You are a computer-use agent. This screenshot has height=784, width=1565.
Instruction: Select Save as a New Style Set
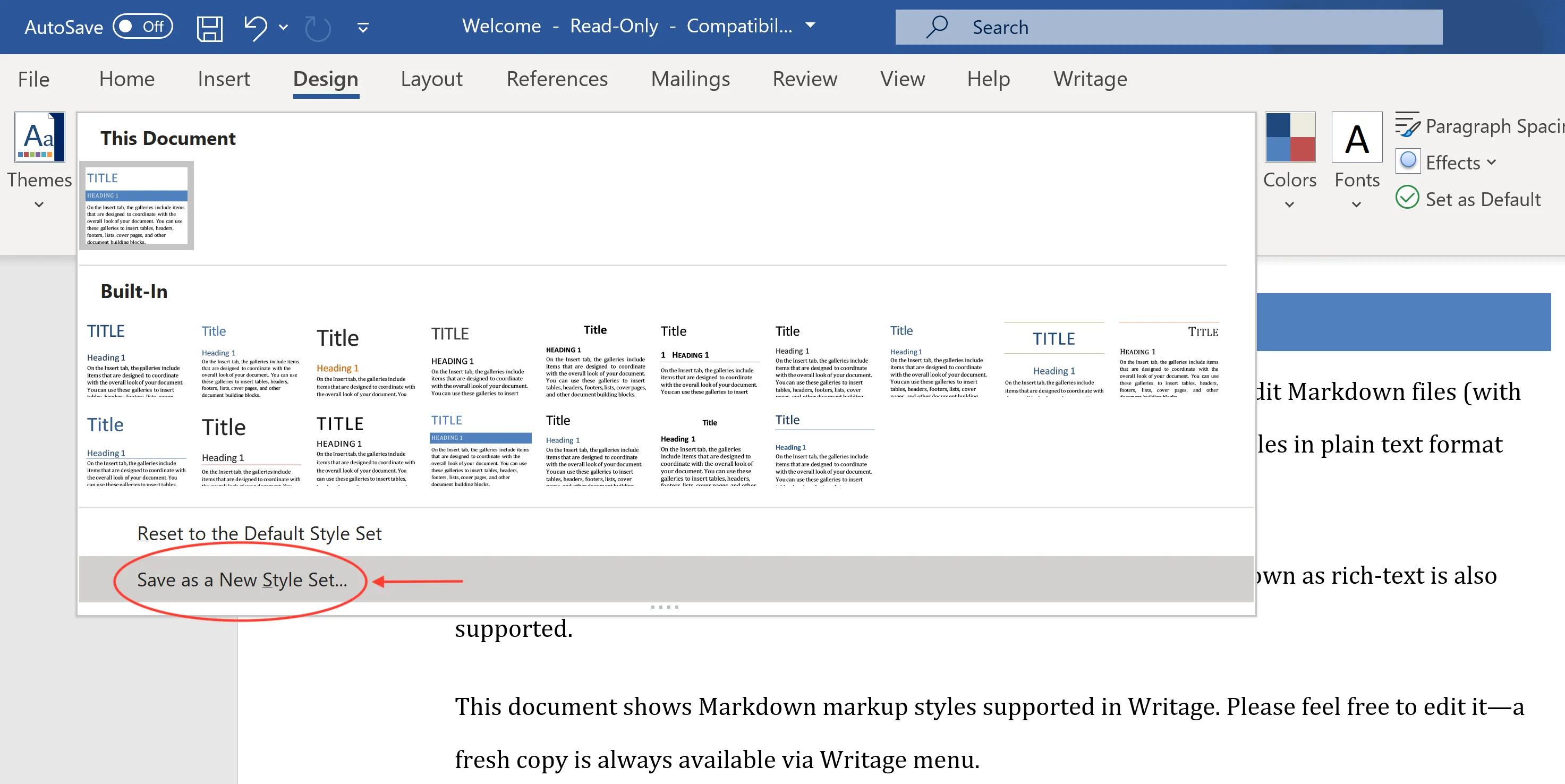[x=242, y=580]
